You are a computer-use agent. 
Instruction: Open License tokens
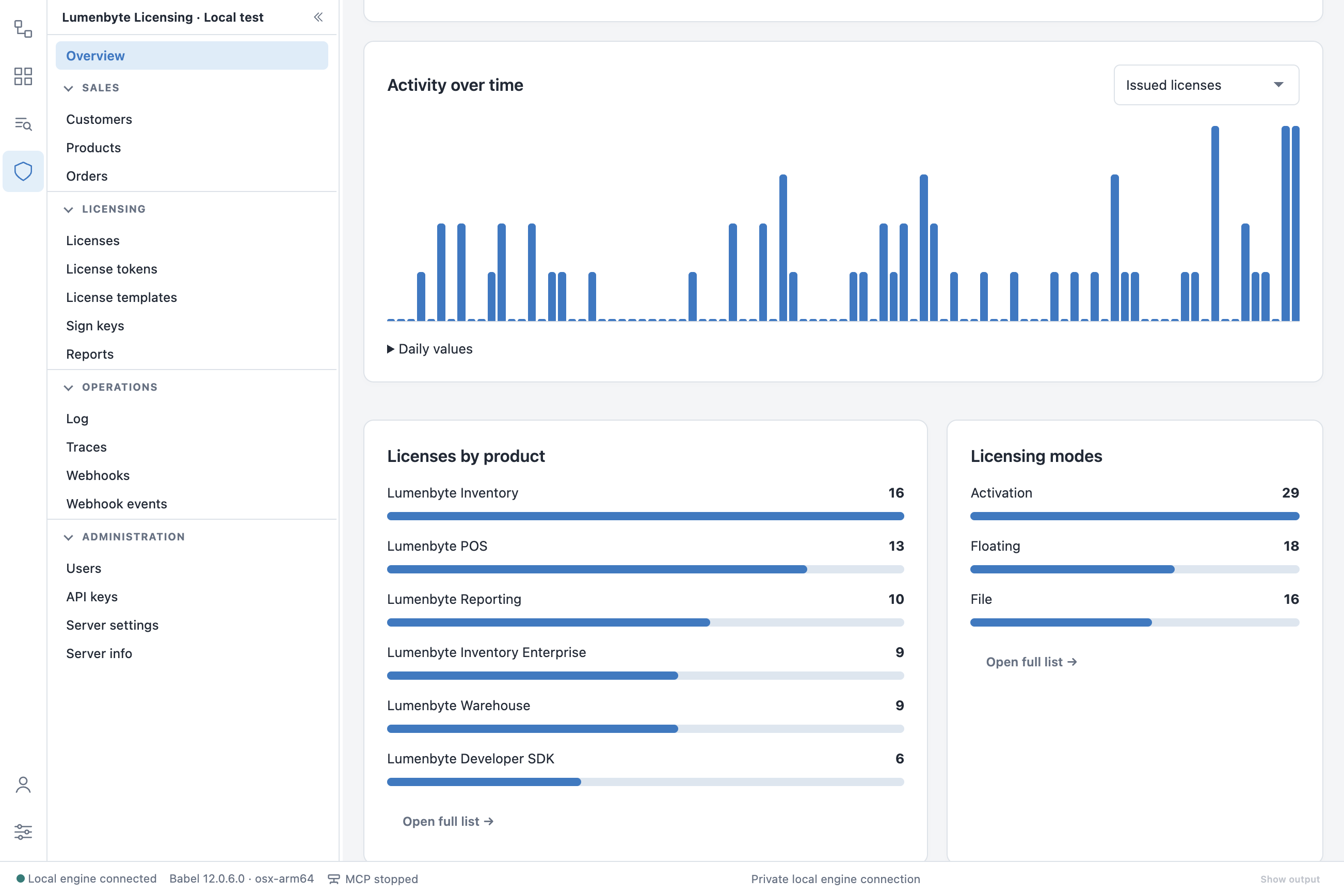click(111, 269)
